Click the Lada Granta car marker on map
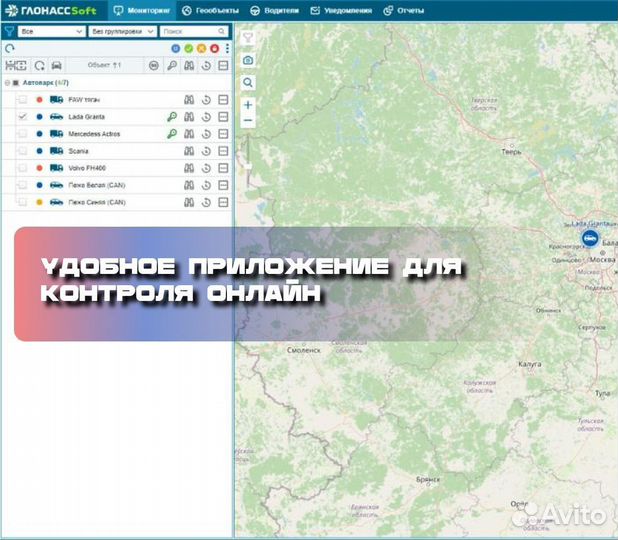 590,238
